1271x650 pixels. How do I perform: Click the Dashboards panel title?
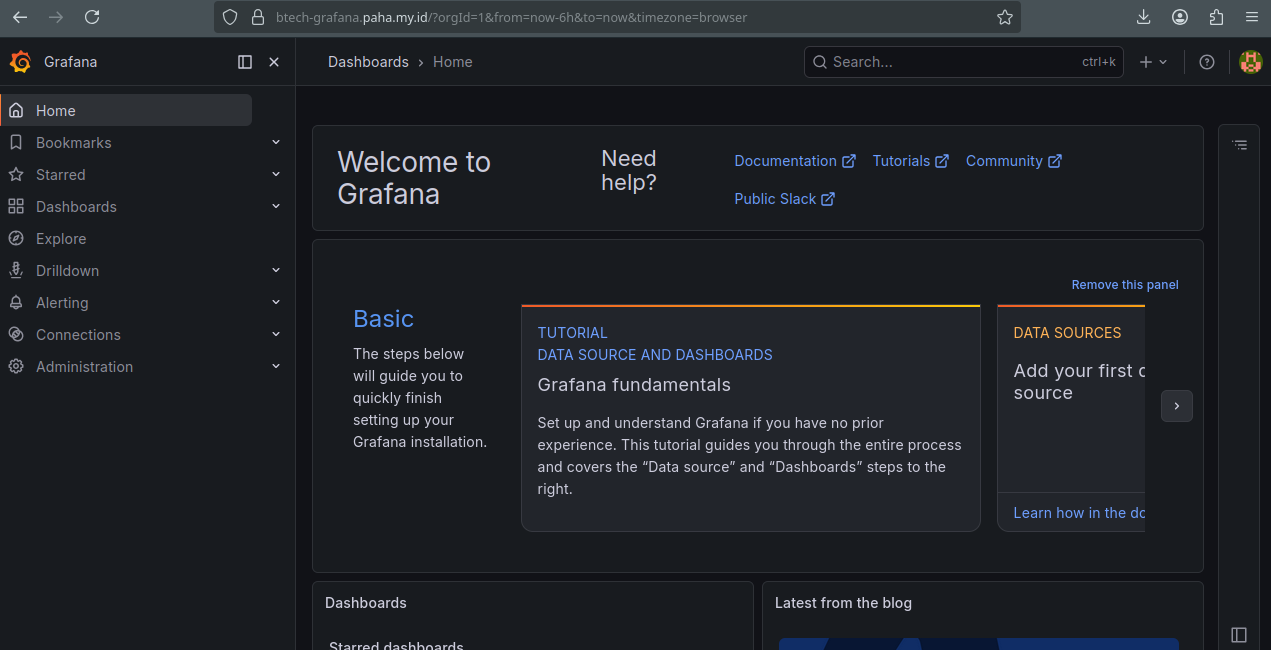pos(366,603)
